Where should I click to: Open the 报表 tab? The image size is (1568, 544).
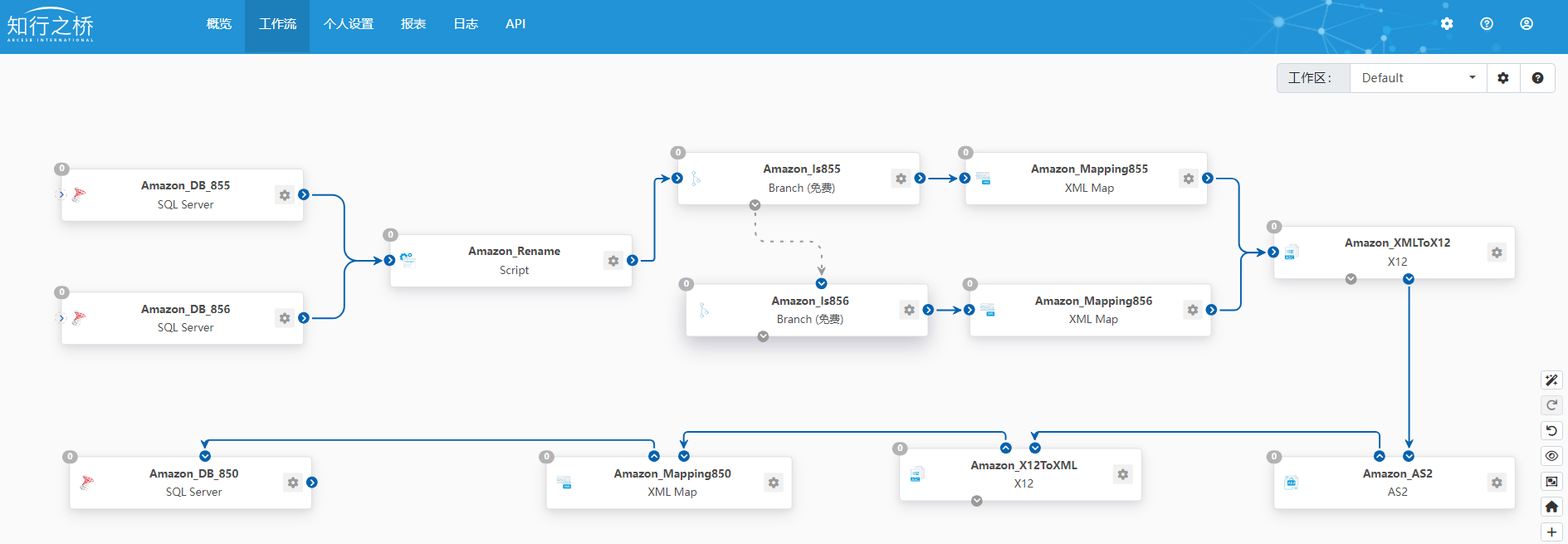tap(413, 24)
